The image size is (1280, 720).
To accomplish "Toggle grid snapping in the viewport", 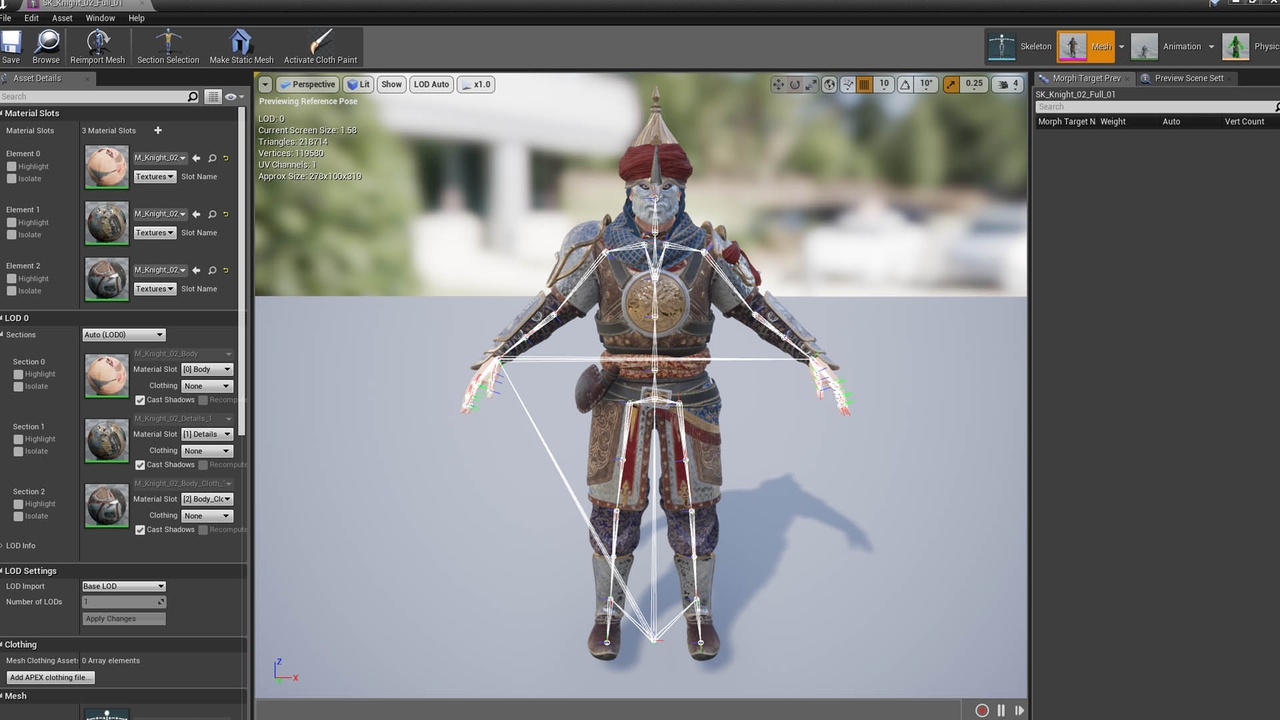I will (864, 85).
